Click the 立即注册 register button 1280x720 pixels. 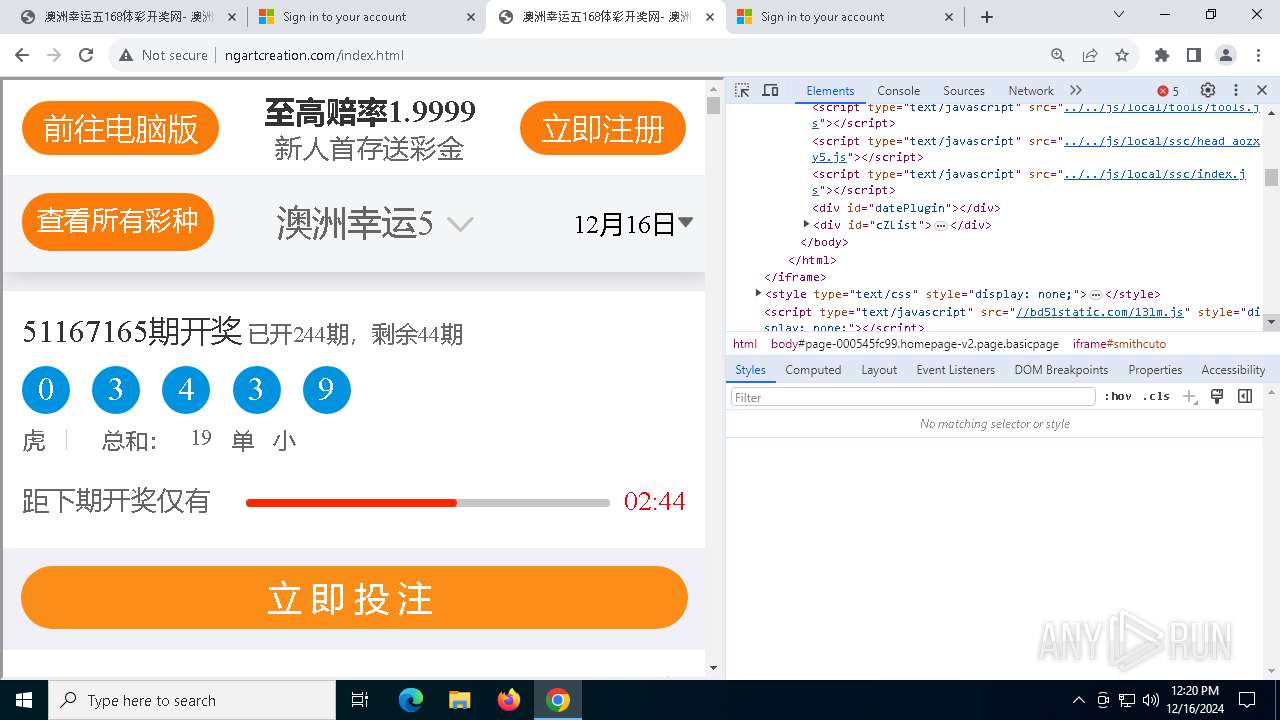tap(603, 128)
